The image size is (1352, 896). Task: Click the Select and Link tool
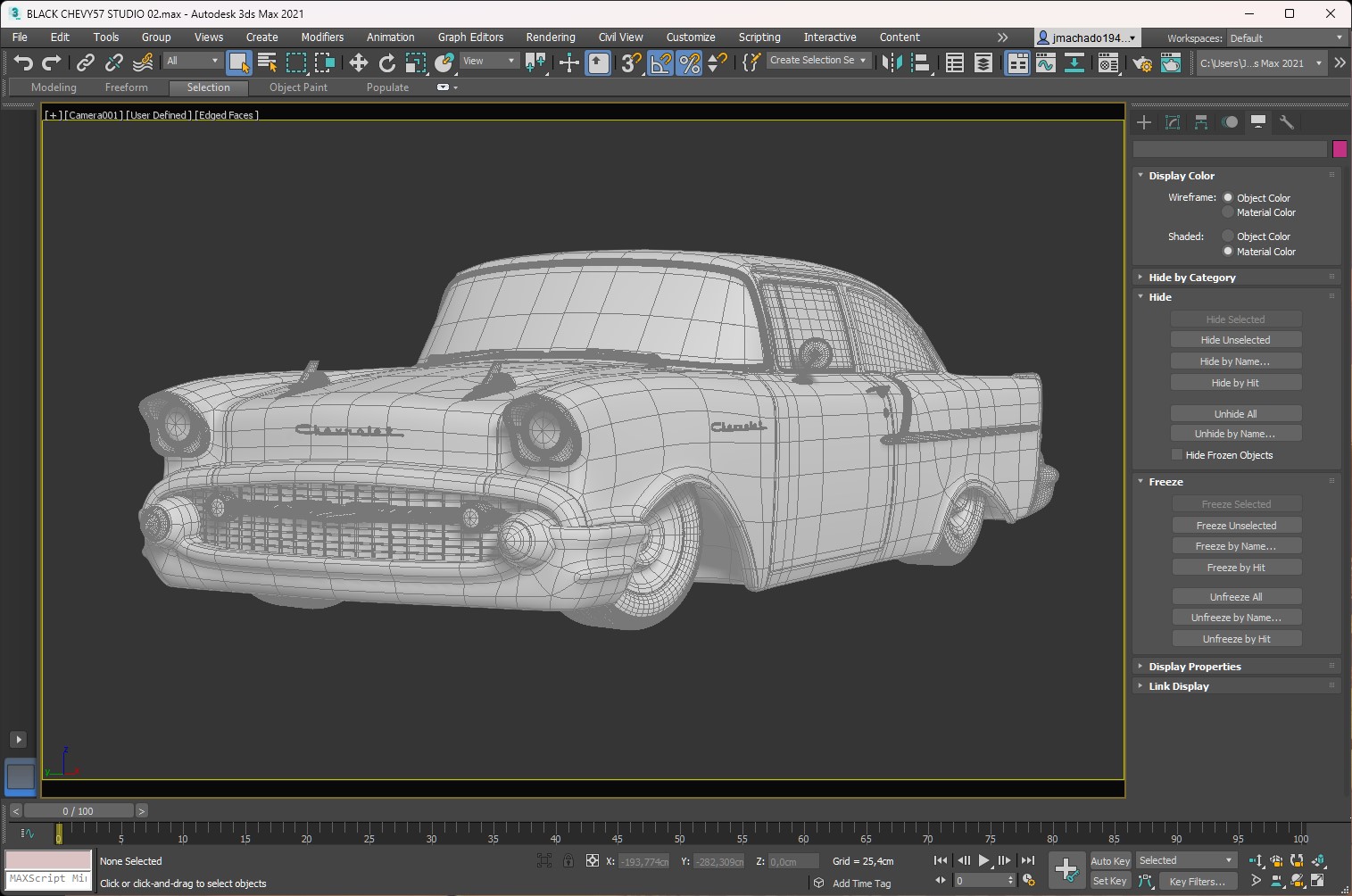[86, 62]
